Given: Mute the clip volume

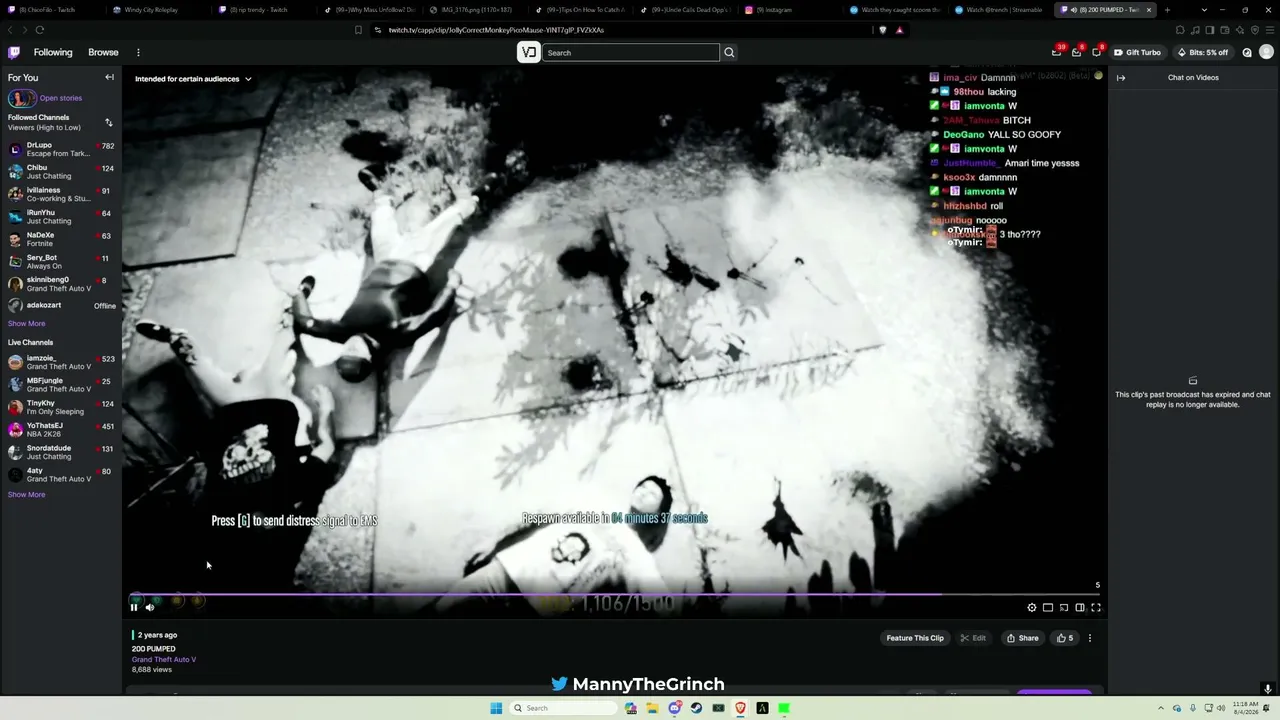Looking at the screenshot, I should tap(150, 607).
